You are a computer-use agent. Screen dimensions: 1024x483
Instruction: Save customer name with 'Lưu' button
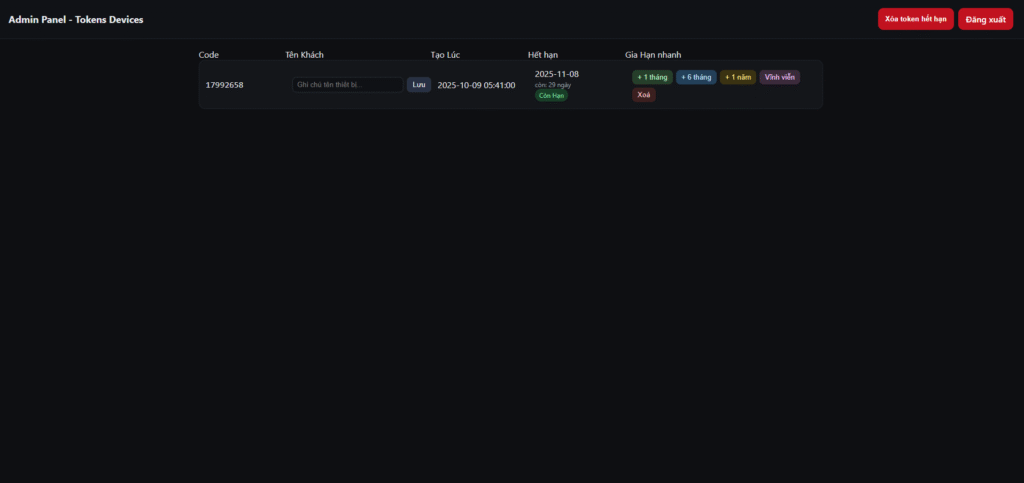[x=419, y=85]
